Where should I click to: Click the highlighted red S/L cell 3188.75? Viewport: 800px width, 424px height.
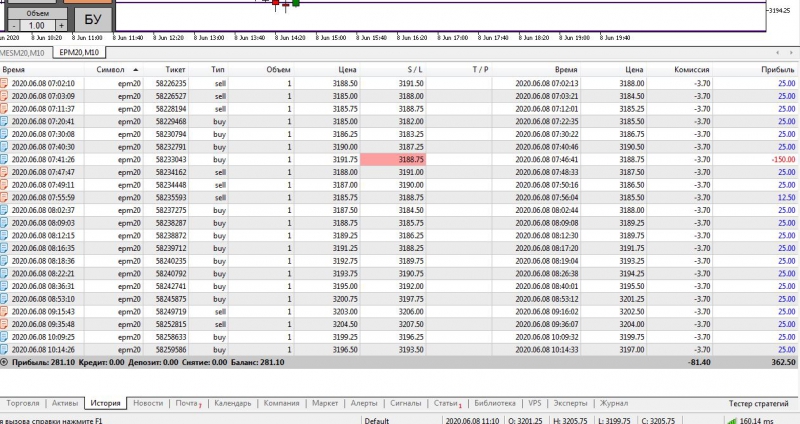(x=393, y=159)
